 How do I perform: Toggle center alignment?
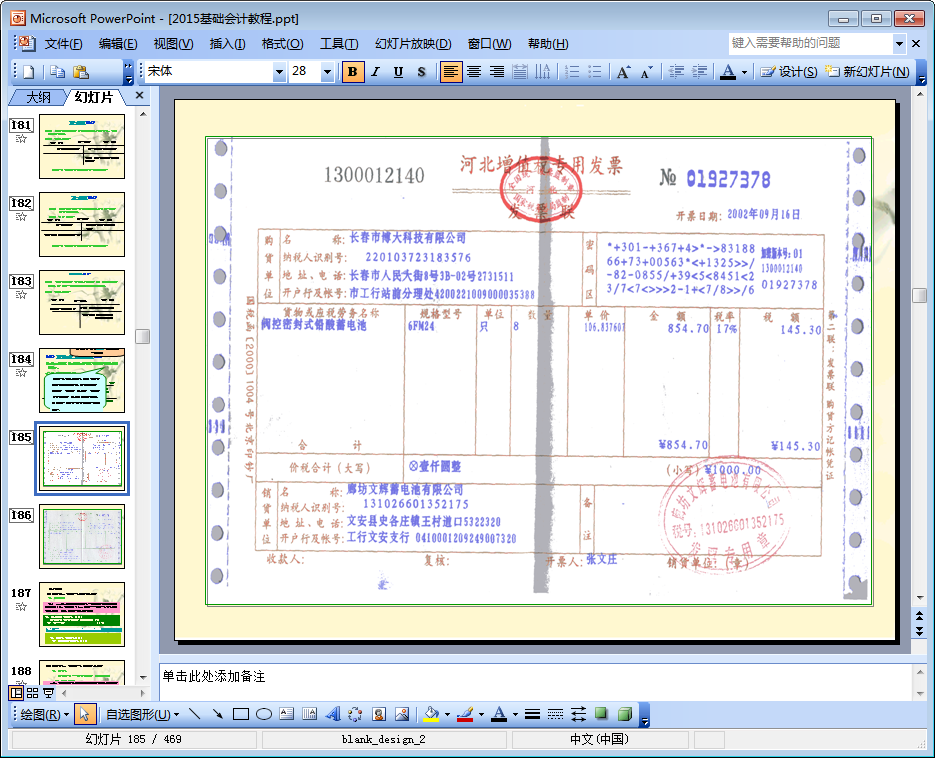(x=474, y=72)
